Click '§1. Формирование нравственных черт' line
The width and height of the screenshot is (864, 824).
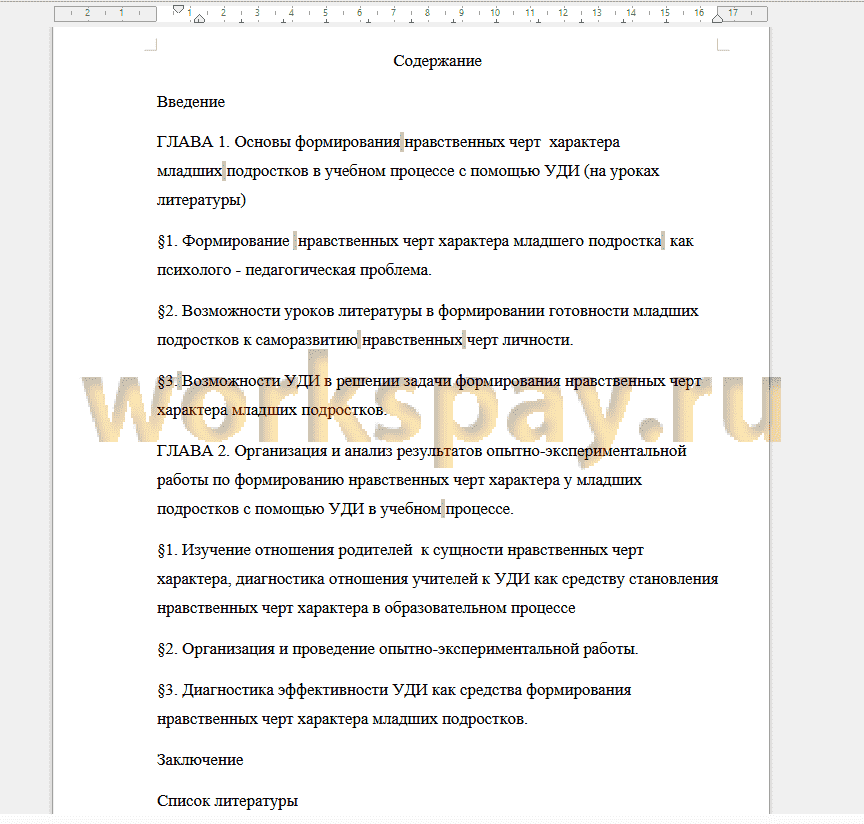click(x=425, y=241)
